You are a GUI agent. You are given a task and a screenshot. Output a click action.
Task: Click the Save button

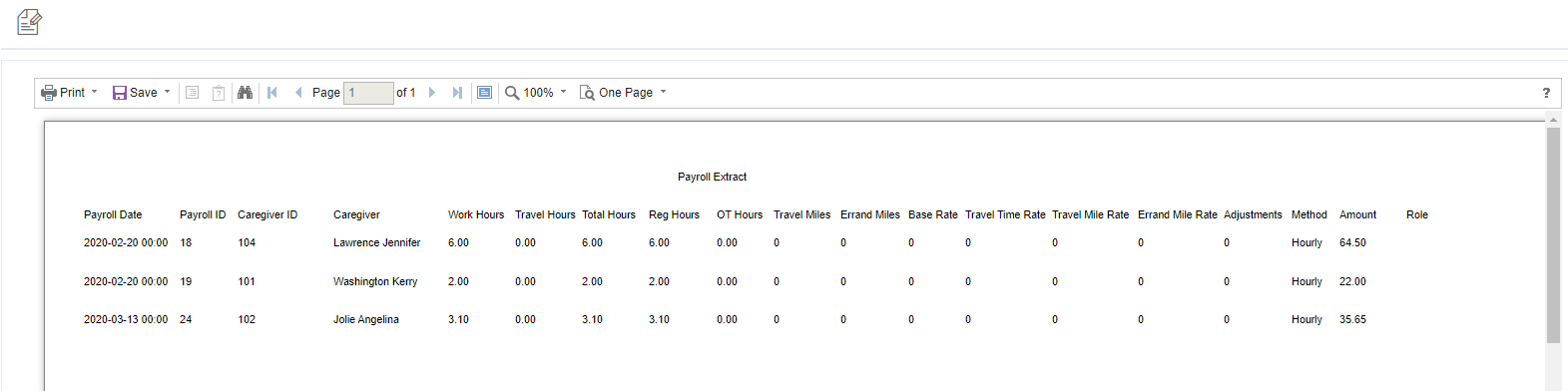(x=135, y=93)
